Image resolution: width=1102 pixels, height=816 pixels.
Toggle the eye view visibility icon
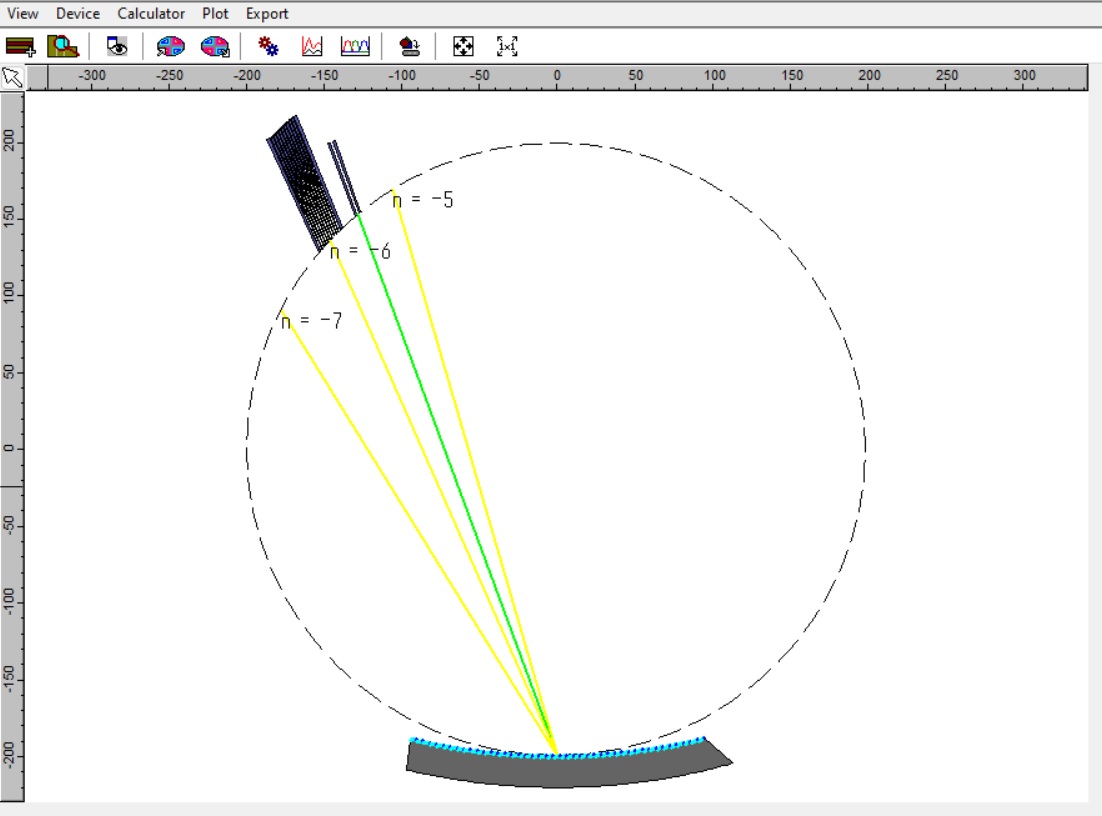(117, 46)
